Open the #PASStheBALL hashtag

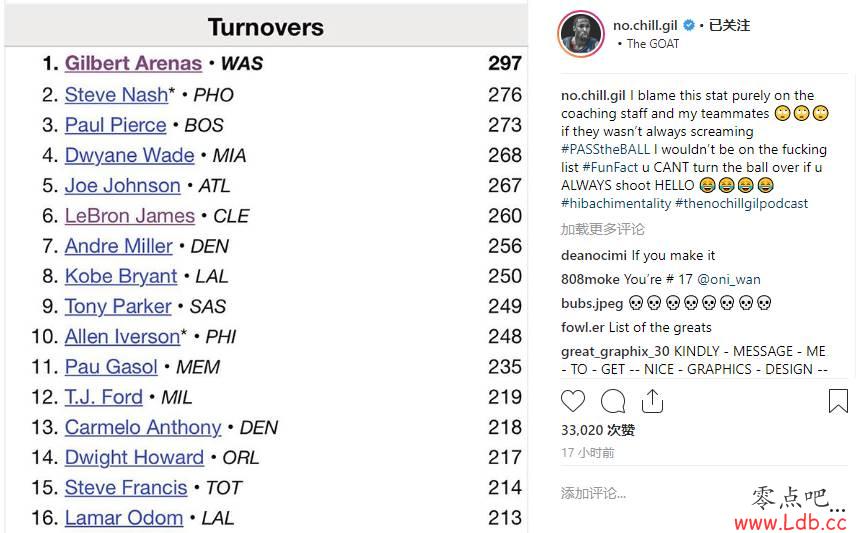[605, 149]
